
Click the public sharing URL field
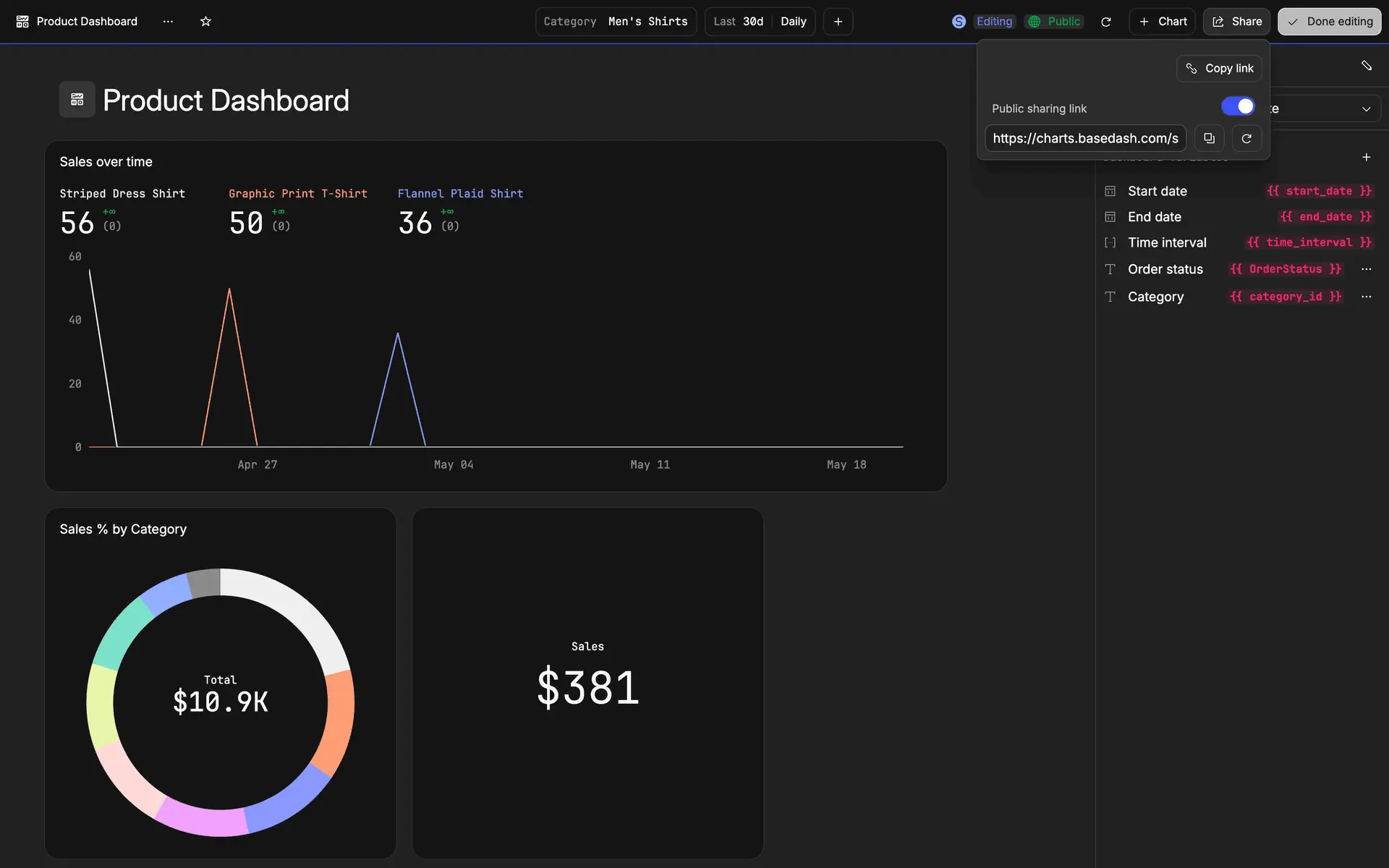pyautogui.click(x=1085, y=138)
